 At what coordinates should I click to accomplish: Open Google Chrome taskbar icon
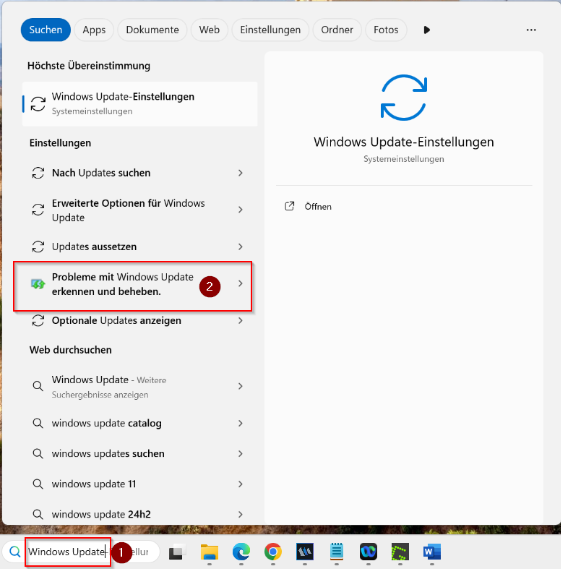(x=273, y=552)
